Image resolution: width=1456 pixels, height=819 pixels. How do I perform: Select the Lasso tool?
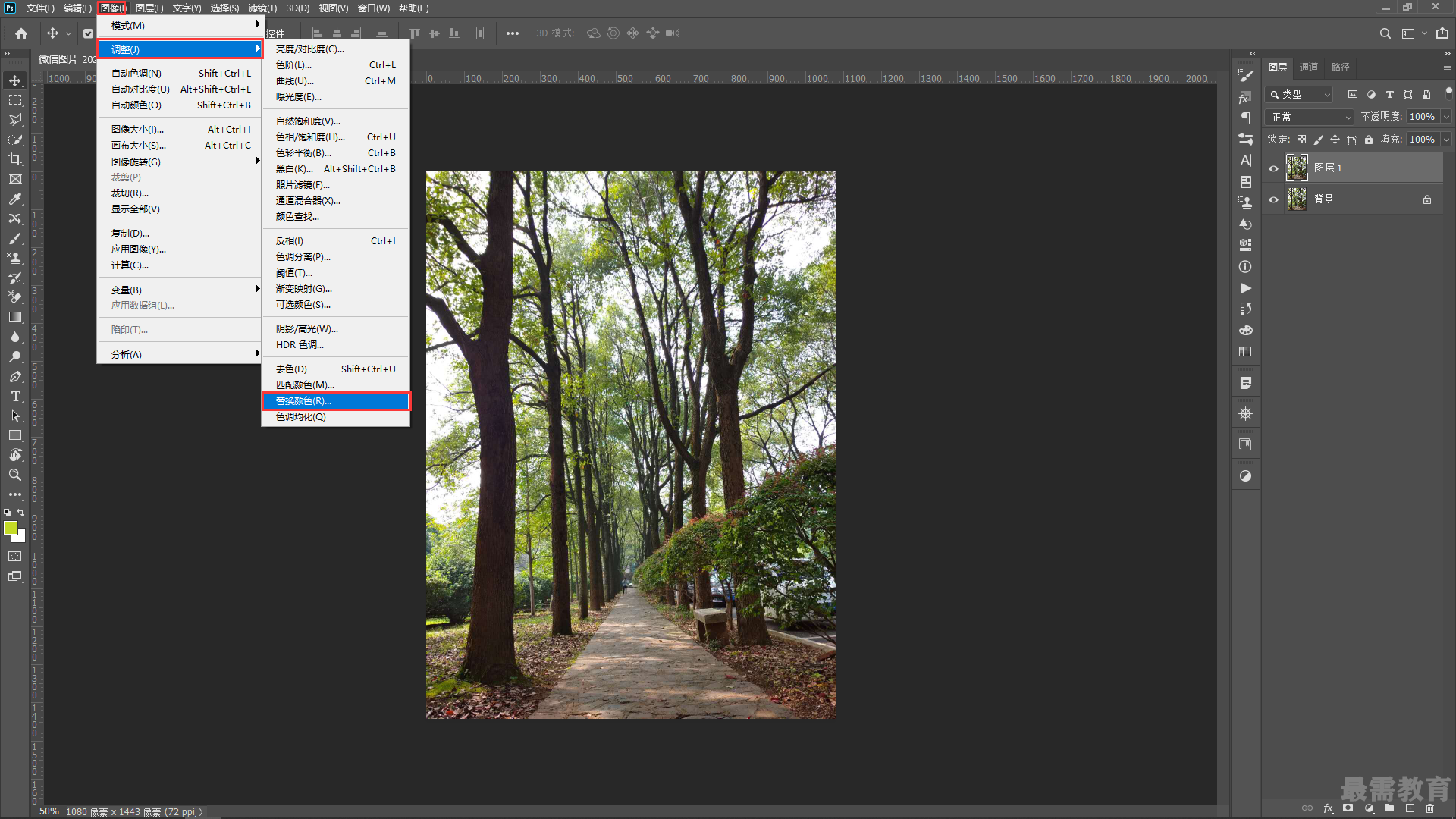tap(15, 120)
